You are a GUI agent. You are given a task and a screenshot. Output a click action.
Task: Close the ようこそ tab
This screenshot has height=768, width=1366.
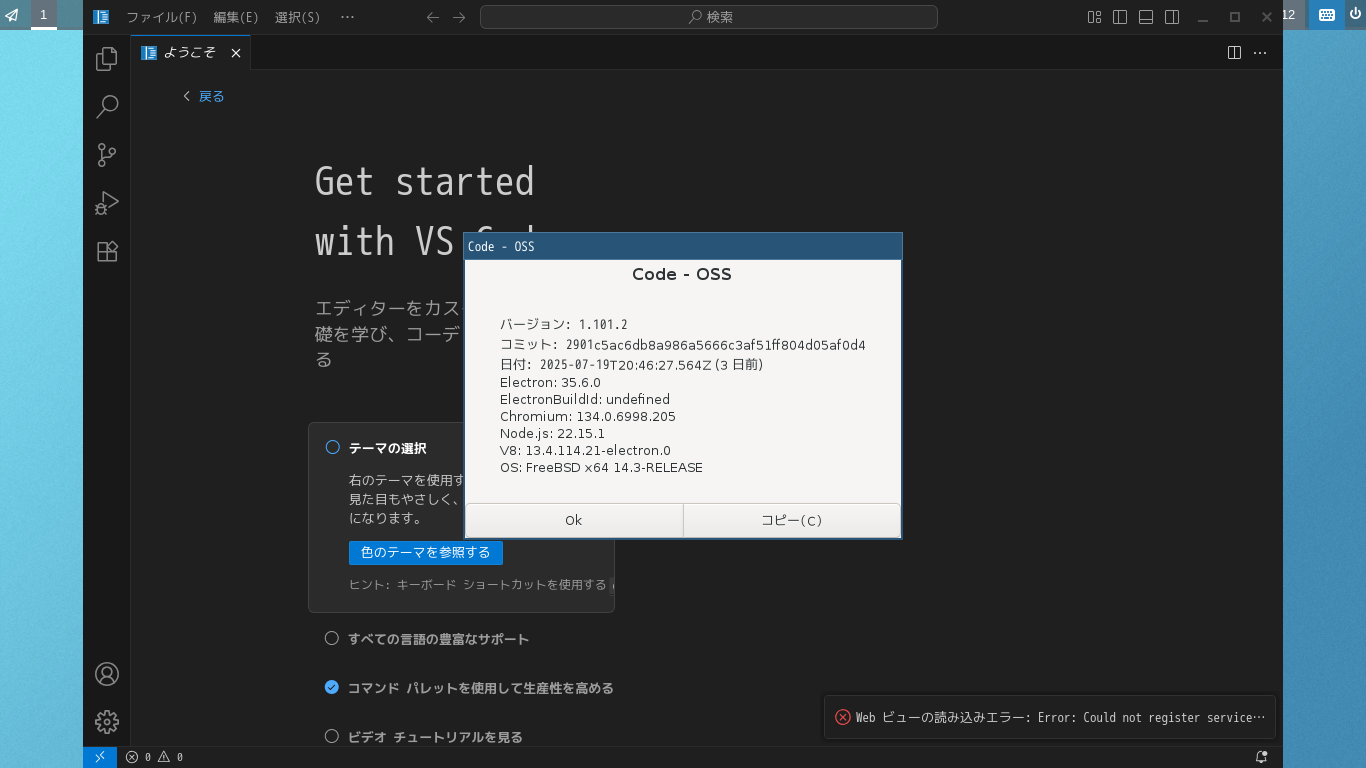tap(236, 53)
